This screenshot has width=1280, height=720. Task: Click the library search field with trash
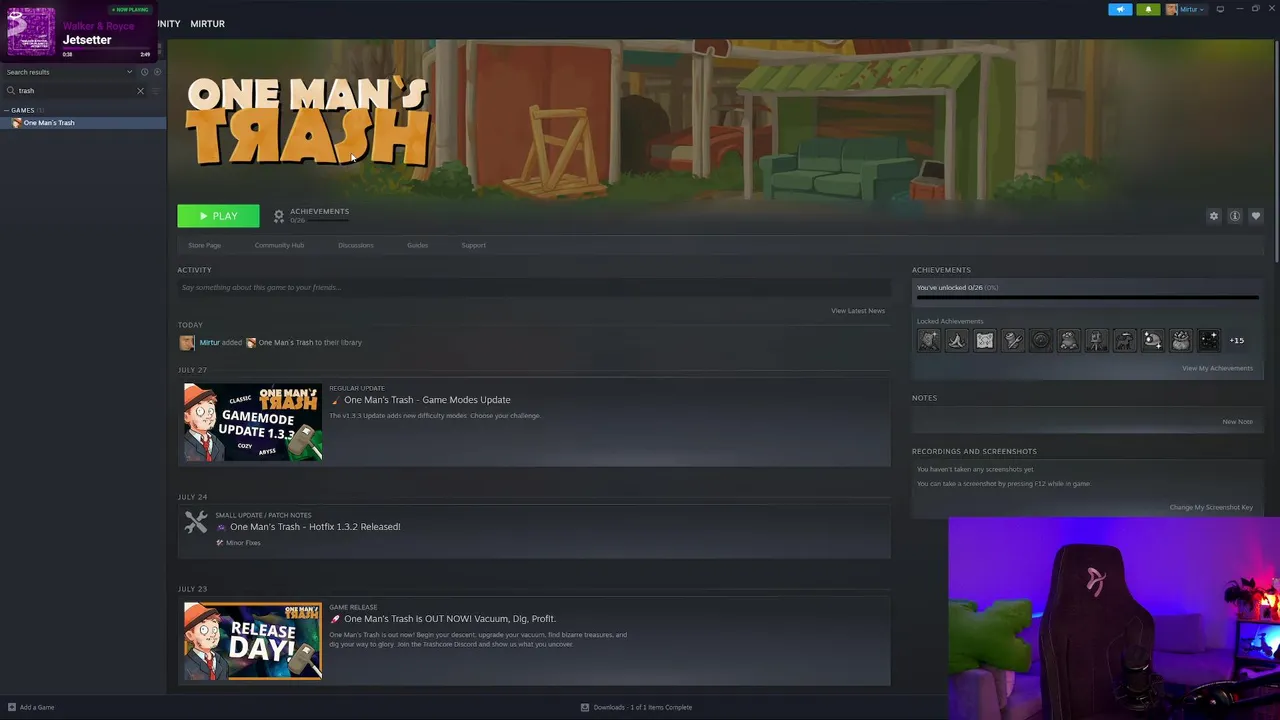[75, 91]
